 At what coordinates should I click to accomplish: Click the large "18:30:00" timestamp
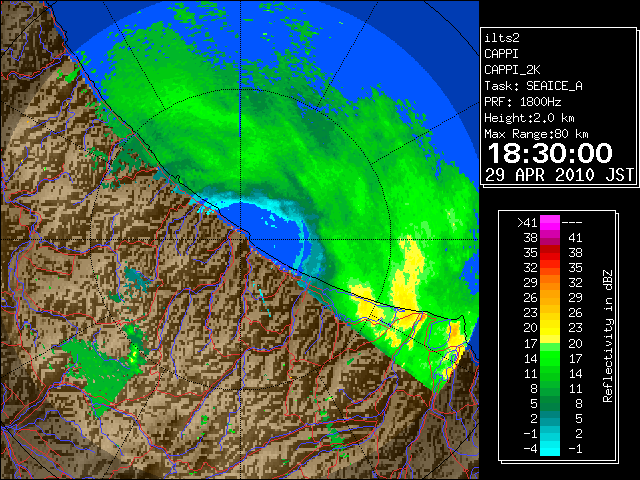point(550,153)
